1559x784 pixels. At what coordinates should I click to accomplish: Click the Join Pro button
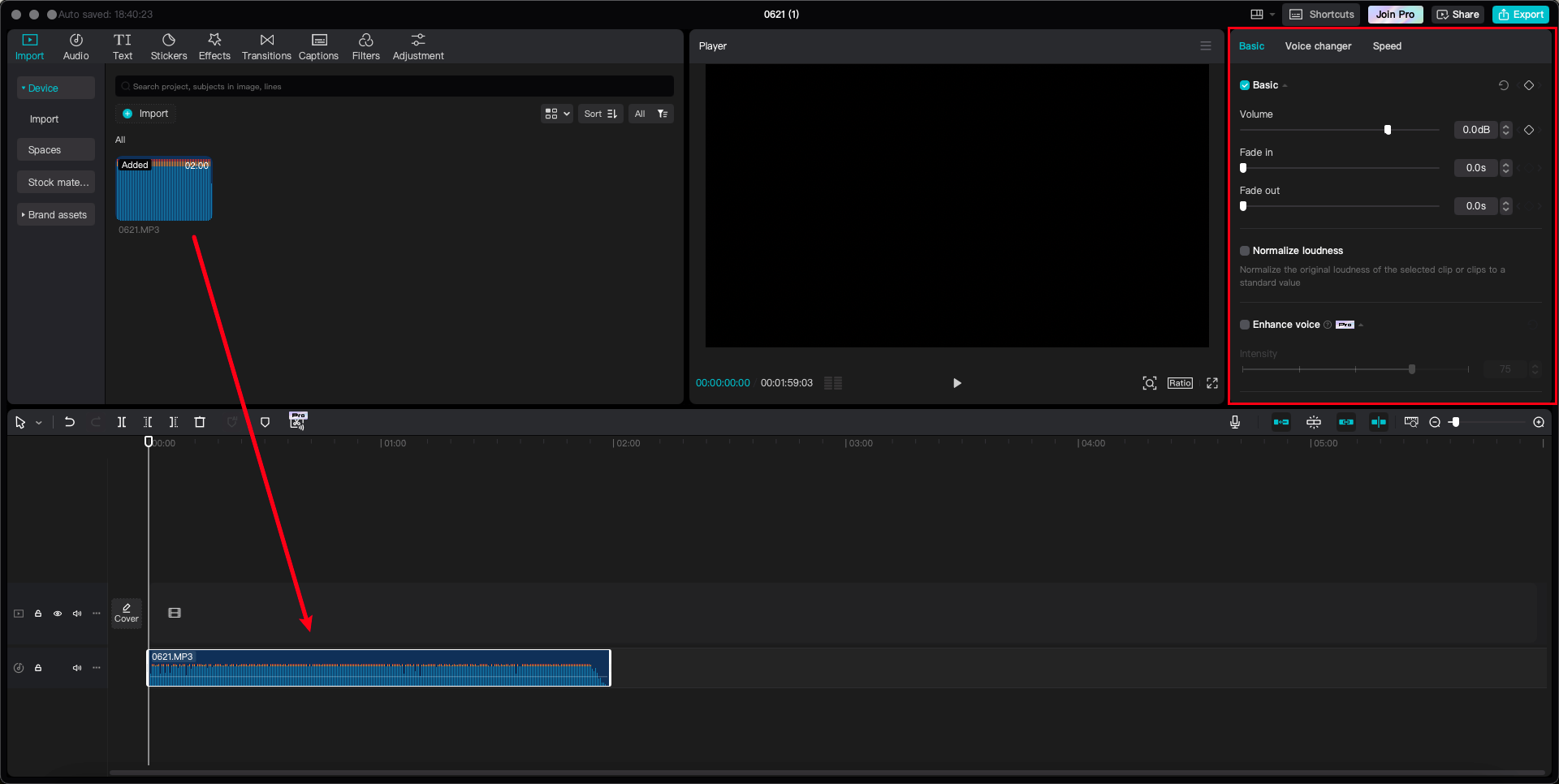1395,15
